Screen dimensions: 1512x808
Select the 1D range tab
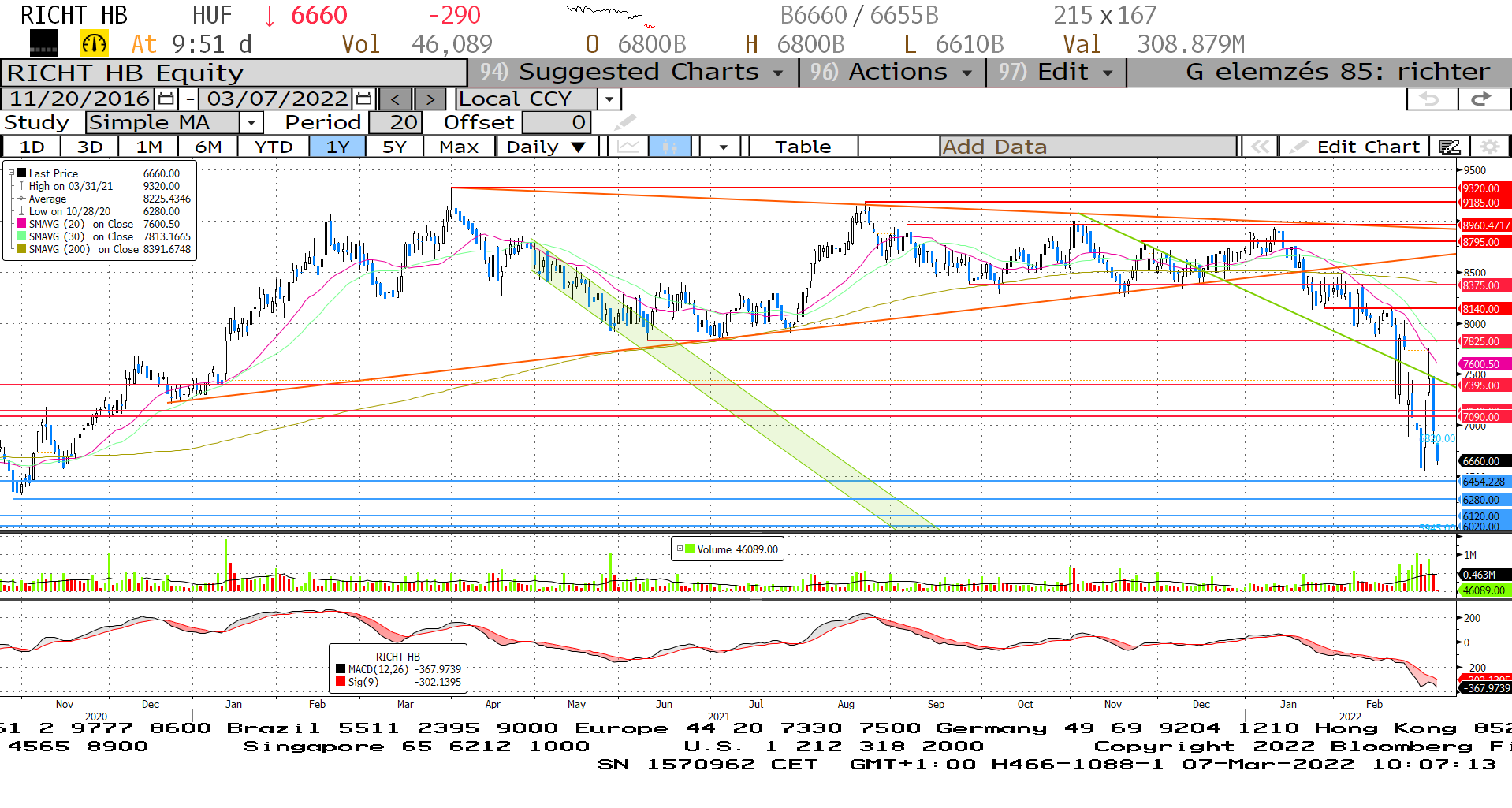click(32, 147)
